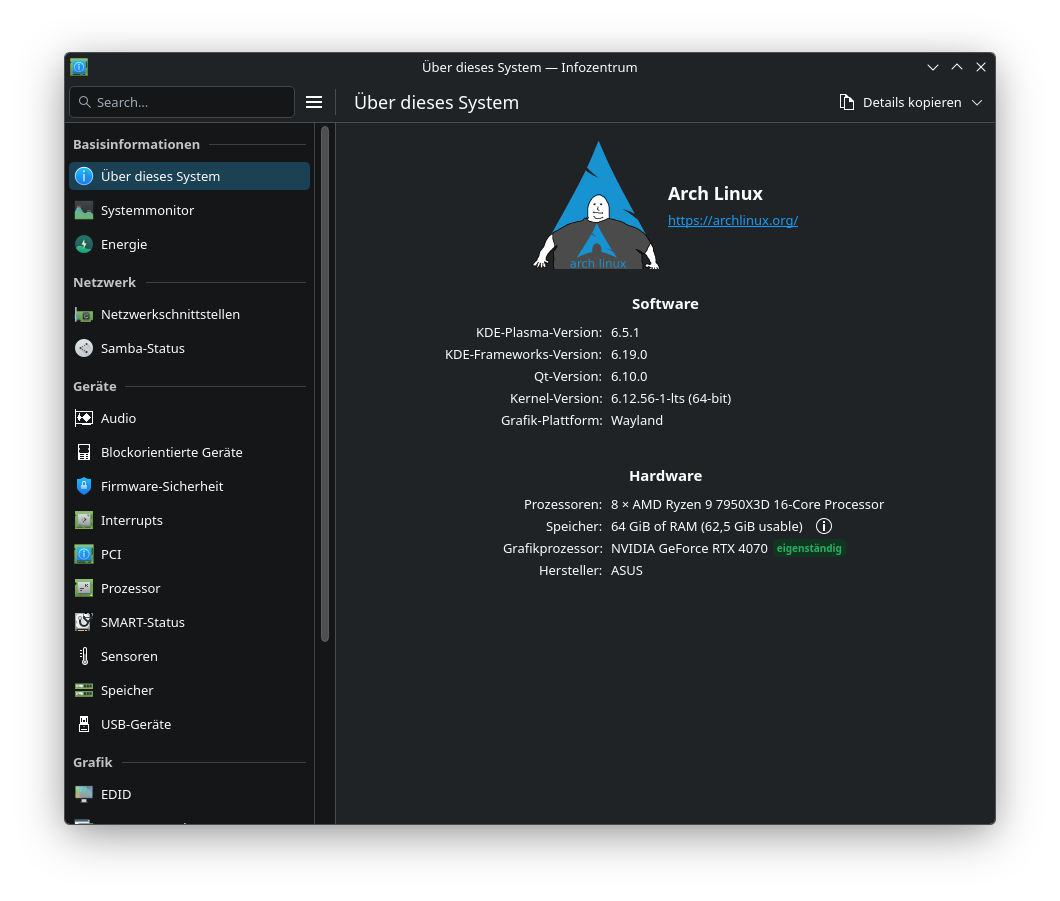Screen dimensions: 1060x901
Task: Open the SMART-Status page
Action: tap(189, 623)
